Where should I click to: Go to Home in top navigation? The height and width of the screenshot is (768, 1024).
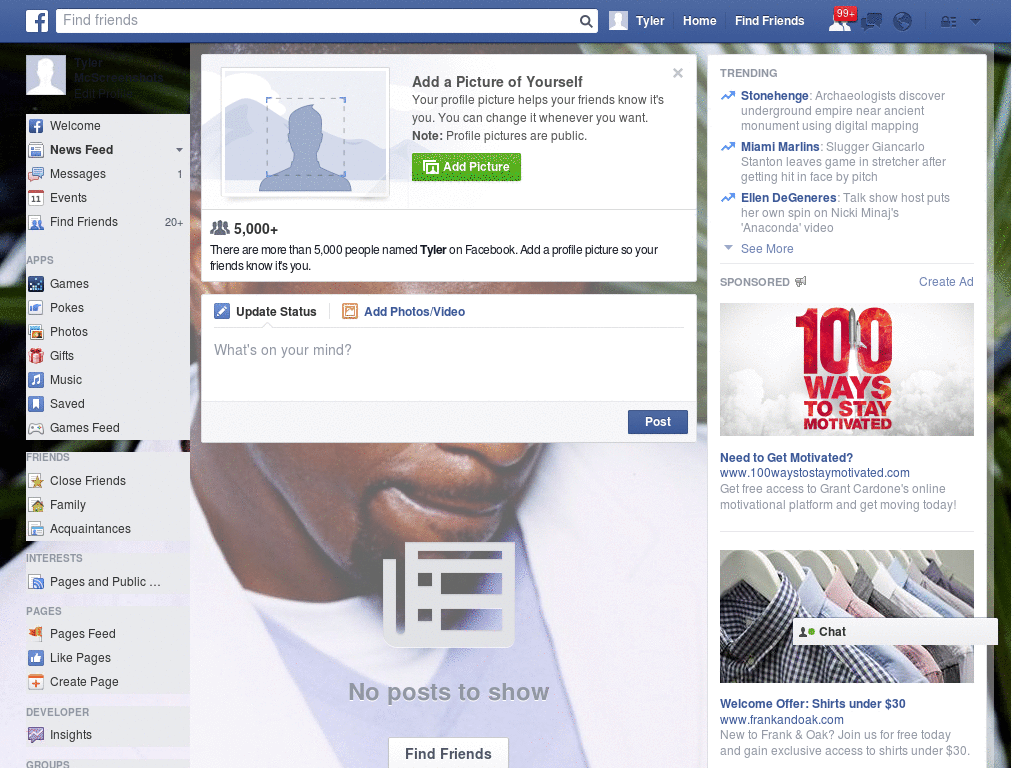[x=699, y=21]
